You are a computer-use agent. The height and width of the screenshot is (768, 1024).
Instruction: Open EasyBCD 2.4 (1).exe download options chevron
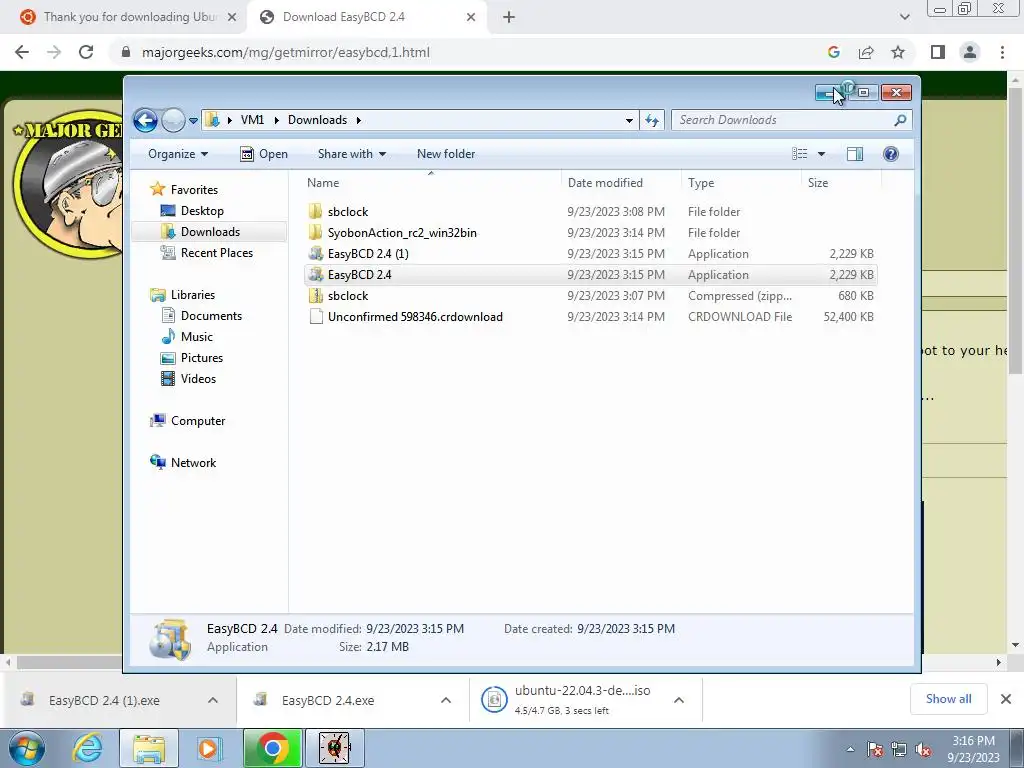coord(213,701)
